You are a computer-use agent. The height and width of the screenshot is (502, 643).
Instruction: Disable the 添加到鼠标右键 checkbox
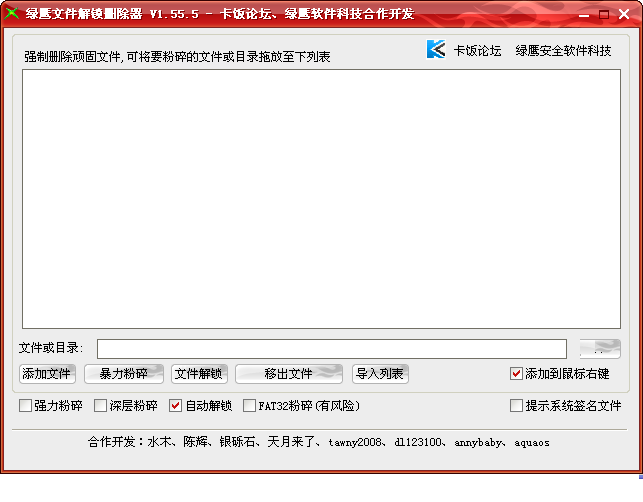(x=516, y=374)
